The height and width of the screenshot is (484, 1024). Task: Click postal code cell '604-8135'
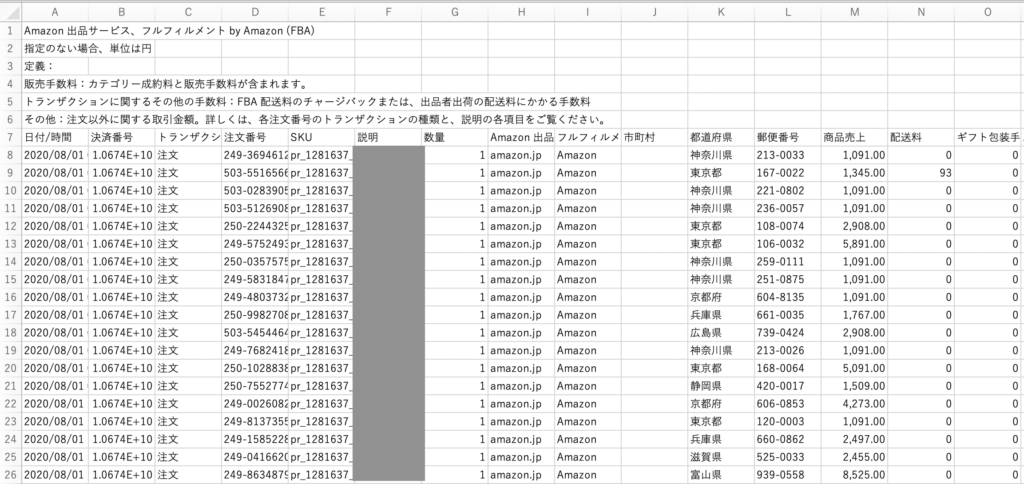pyautogui.click(x=788, y=297)
